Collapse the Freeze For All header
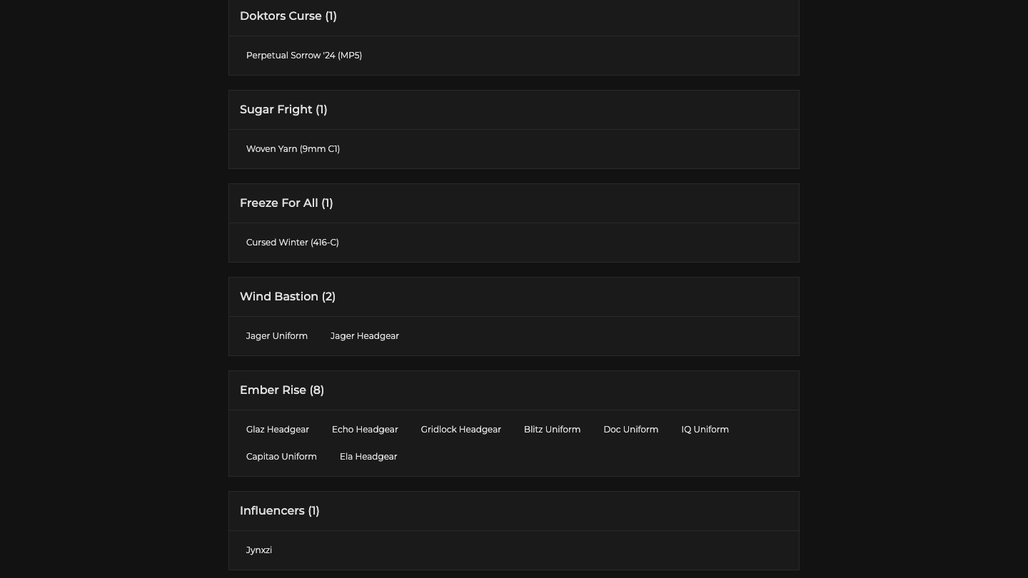Viewport: 1028px width, 578px height. tap(513, 204)
